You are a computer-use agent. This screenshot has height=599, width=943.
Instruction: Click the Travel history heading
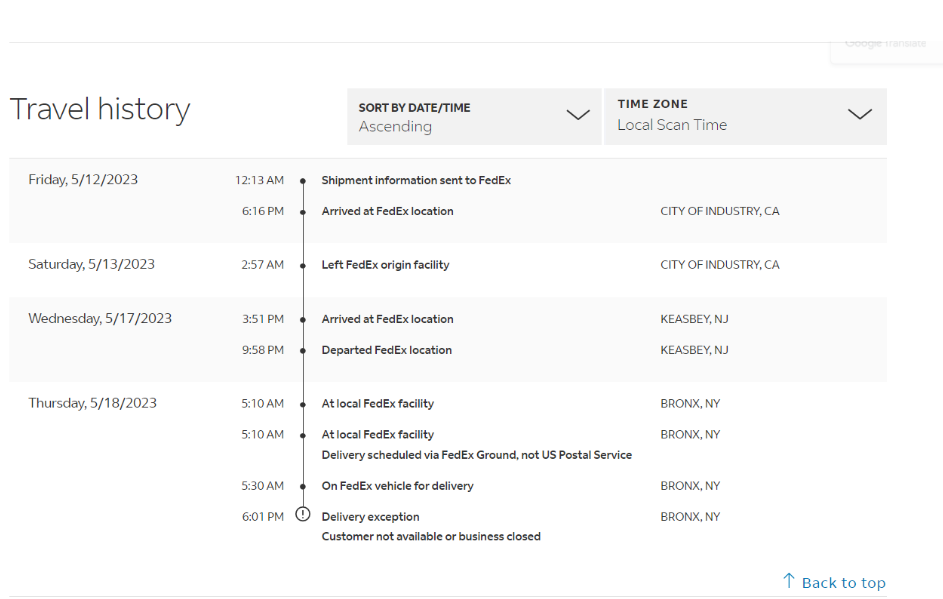click(x=100, y=109)
